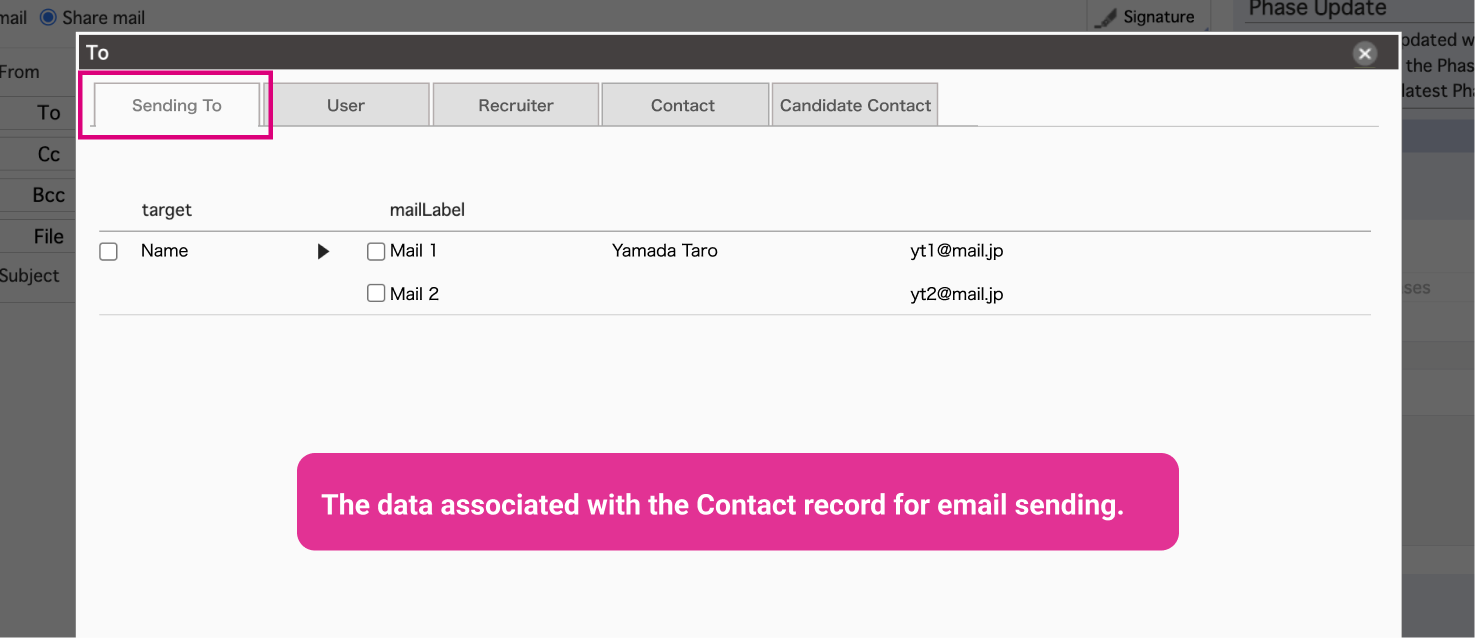Click the yt1@mail.jp email address
1475x638 pixels.
(956, 251)
